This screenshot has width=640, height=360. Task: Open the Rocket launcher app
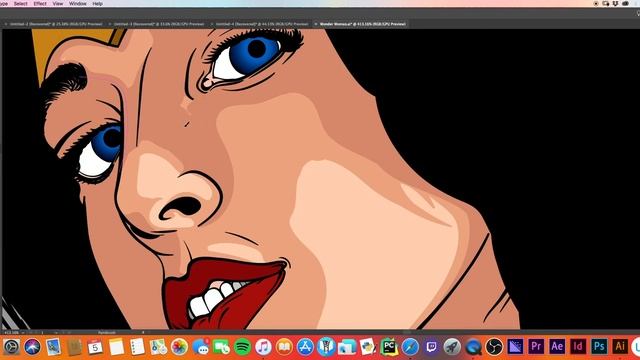point(452,347)
